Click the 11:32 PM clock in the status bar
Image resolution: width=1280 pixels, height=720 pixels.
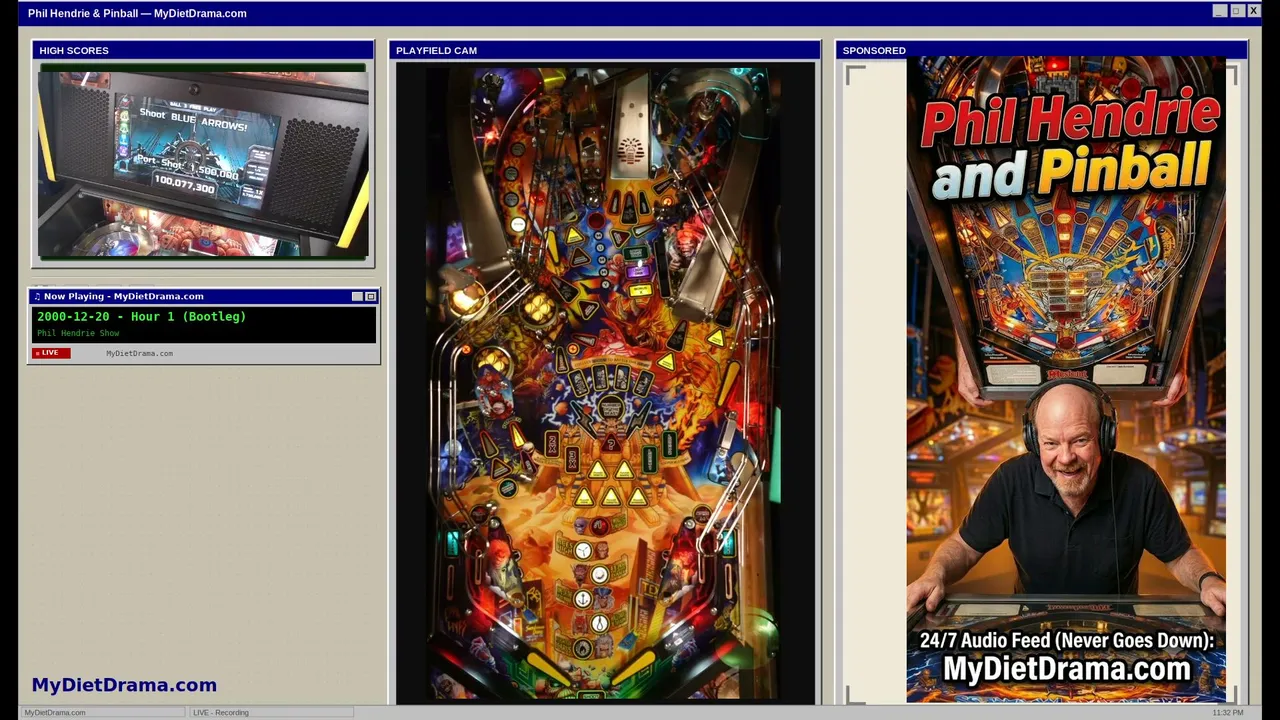coord(1227,712)
